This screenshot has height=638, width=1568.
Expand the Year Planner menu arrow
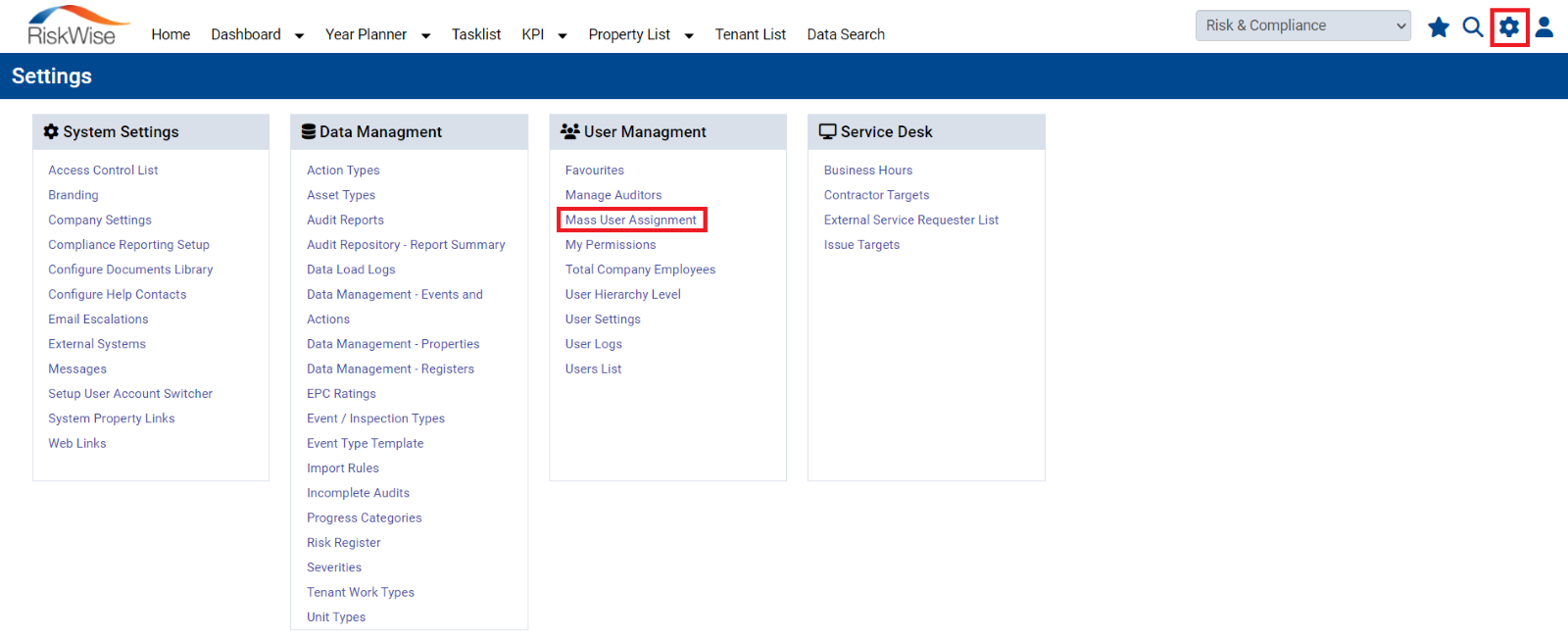pos(425,36)
